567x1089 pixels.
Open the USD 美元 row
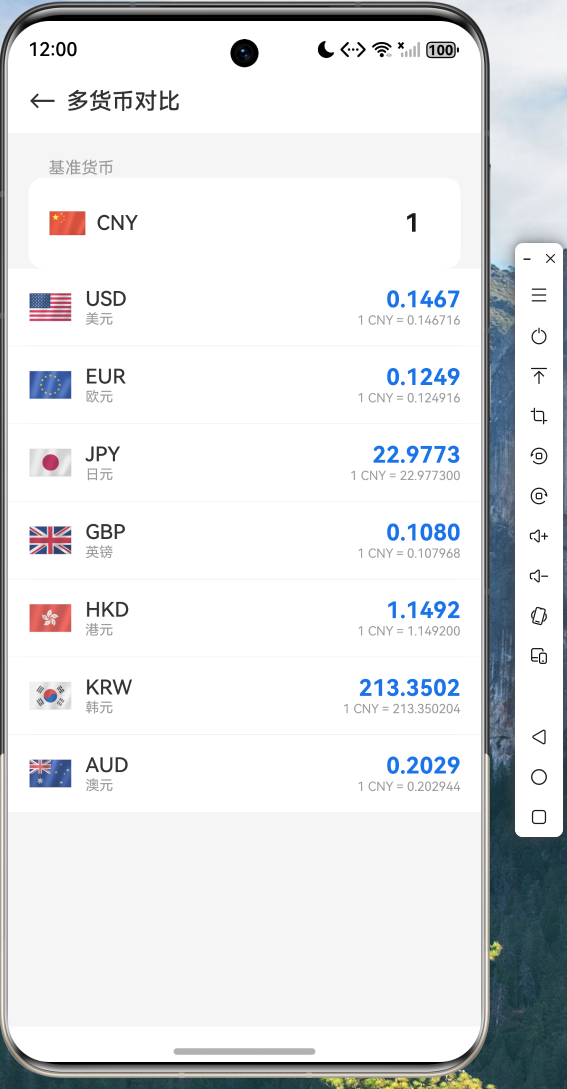pos(245,308)
